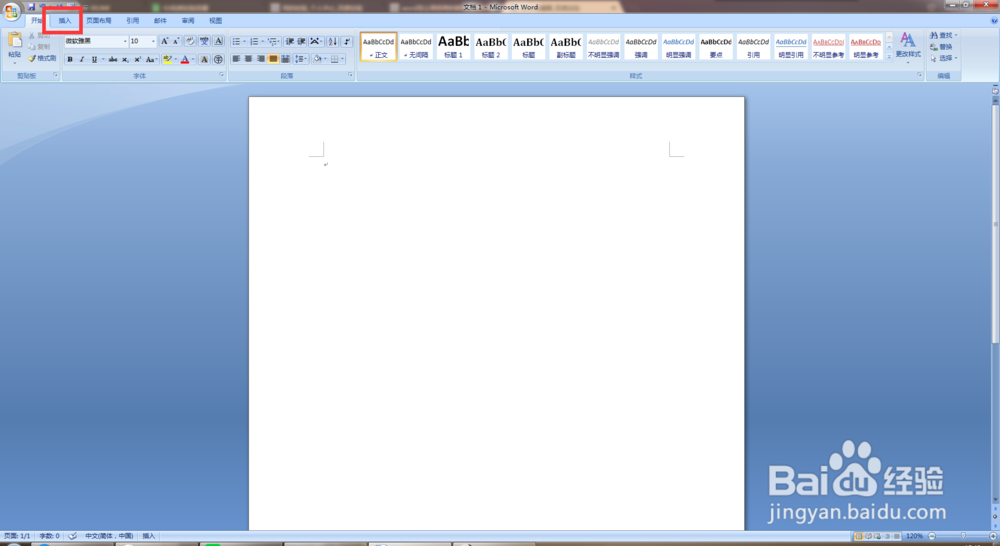Toggle subscript formatting

coord(125,59)
